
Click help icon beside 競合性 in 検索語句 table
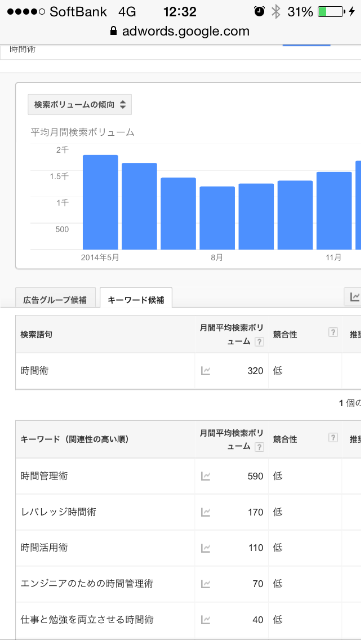[x=333, y=332]
